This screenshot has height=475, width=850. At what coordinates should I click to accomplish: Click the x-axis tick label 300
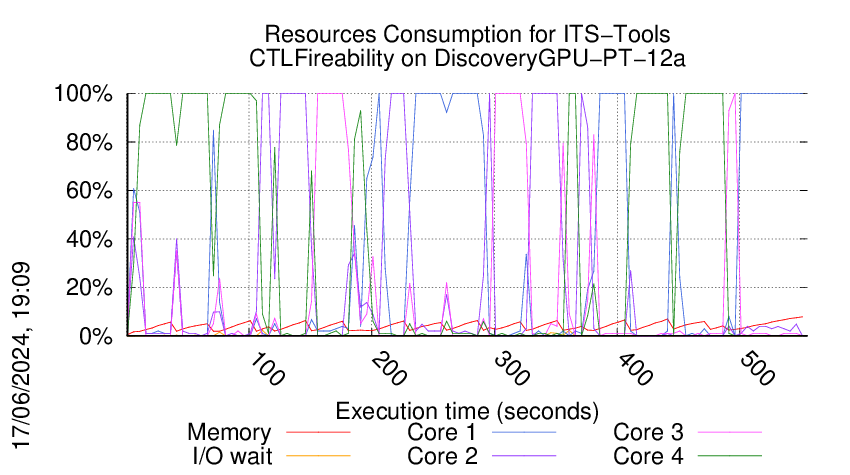coord(512,369)
